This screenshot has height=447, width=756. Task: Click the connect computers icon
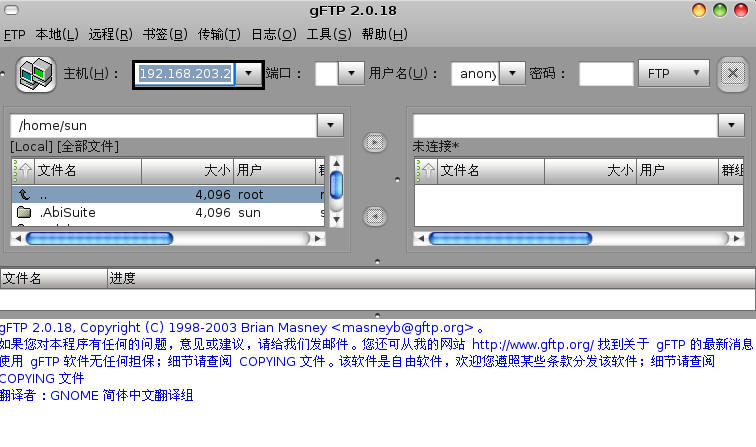click(x=36, y=74)
